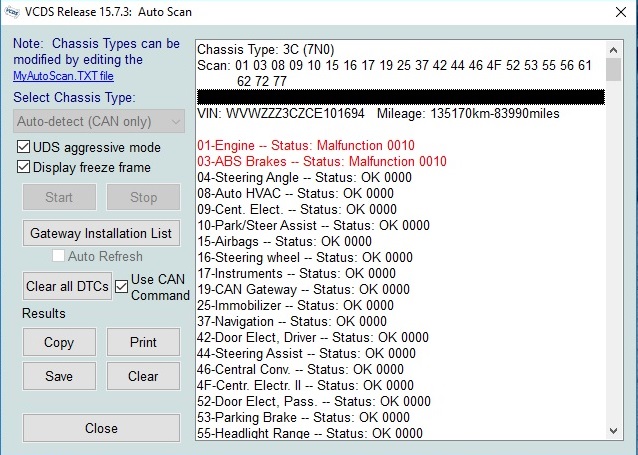638x455 pixels.
Task: Copy the scan results
Action: point(59,342)
